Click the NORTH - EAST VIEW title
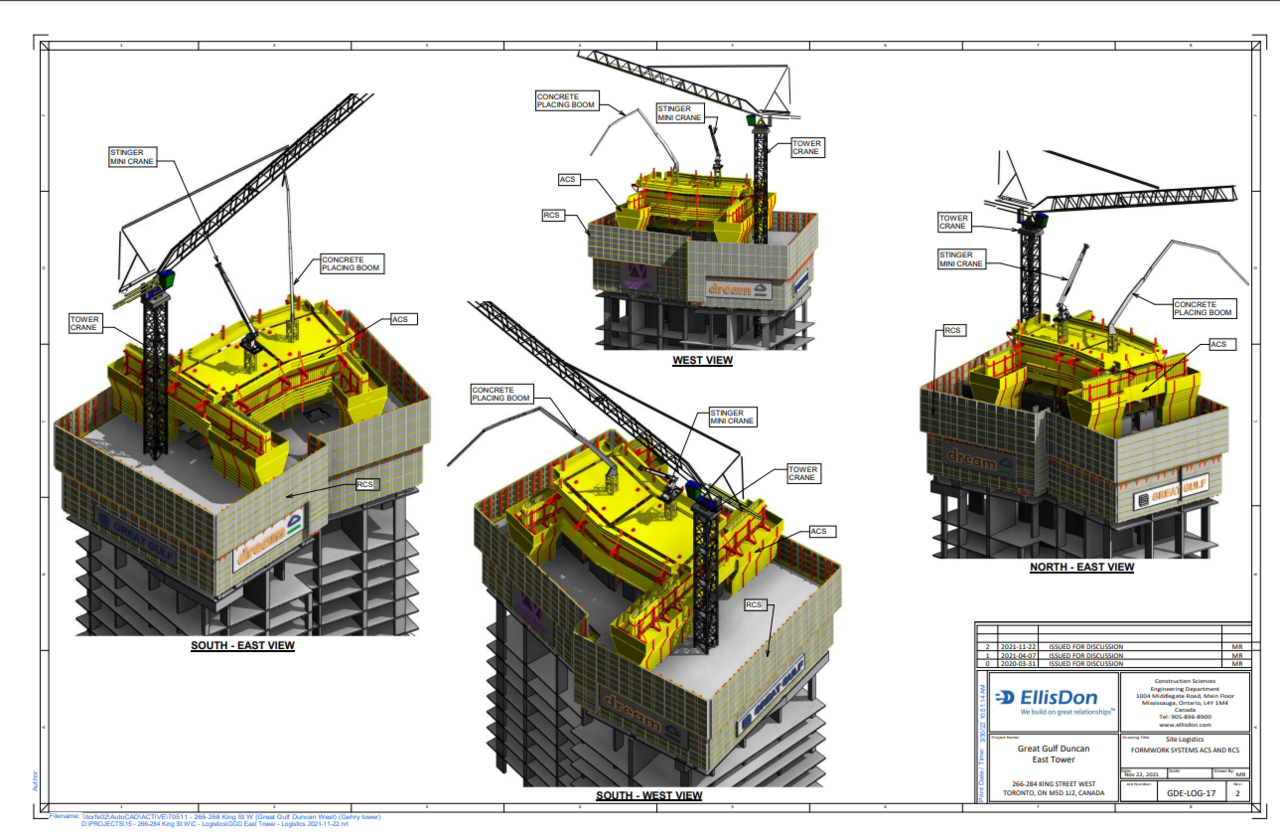 pos(1082,567)
